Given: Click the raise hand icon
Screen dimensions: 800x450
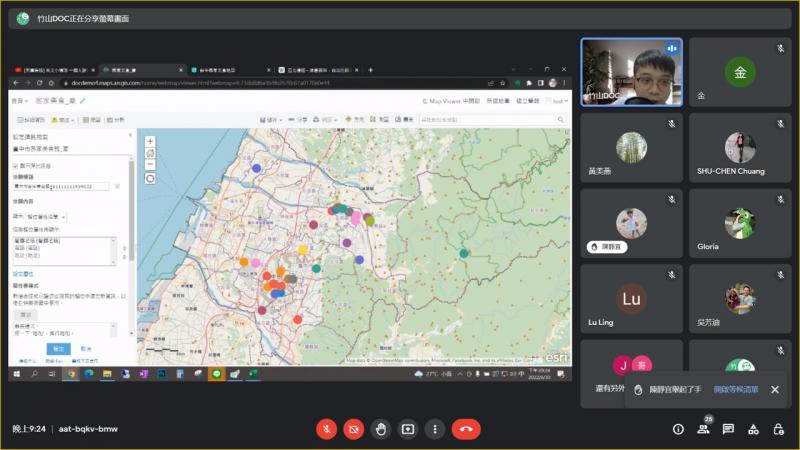Looking at the screenshot, I should click(380, 429).
